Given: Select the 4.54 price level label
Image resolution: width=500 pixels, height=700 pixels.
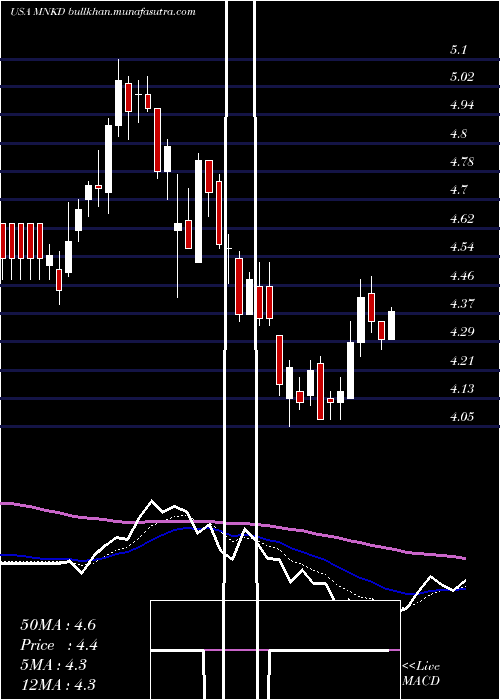Looking at the screenshot, I should [x=462, y=247].
